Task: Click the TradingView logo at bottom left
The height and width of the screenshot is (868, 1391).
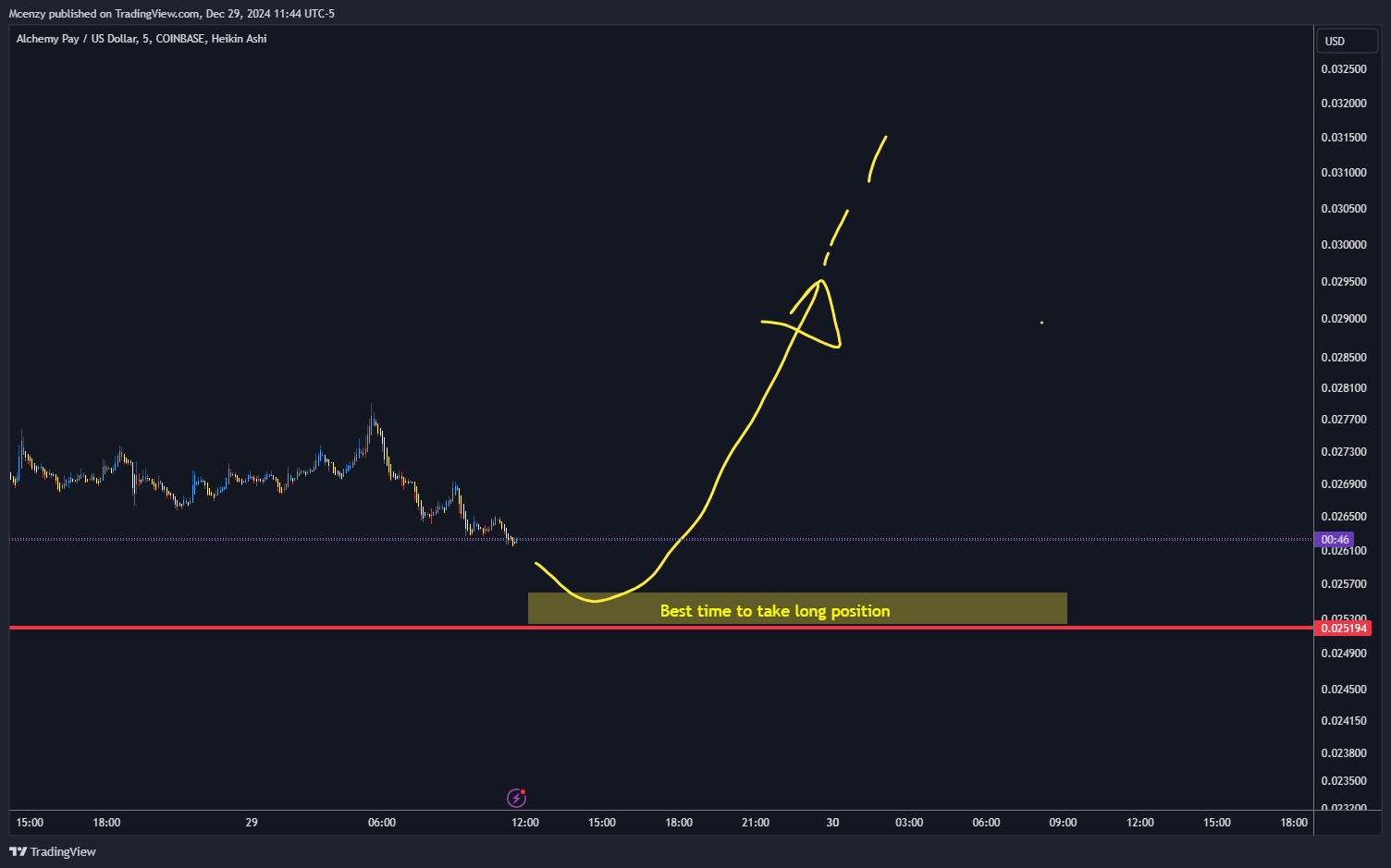Action: click(x=53, y=851)
